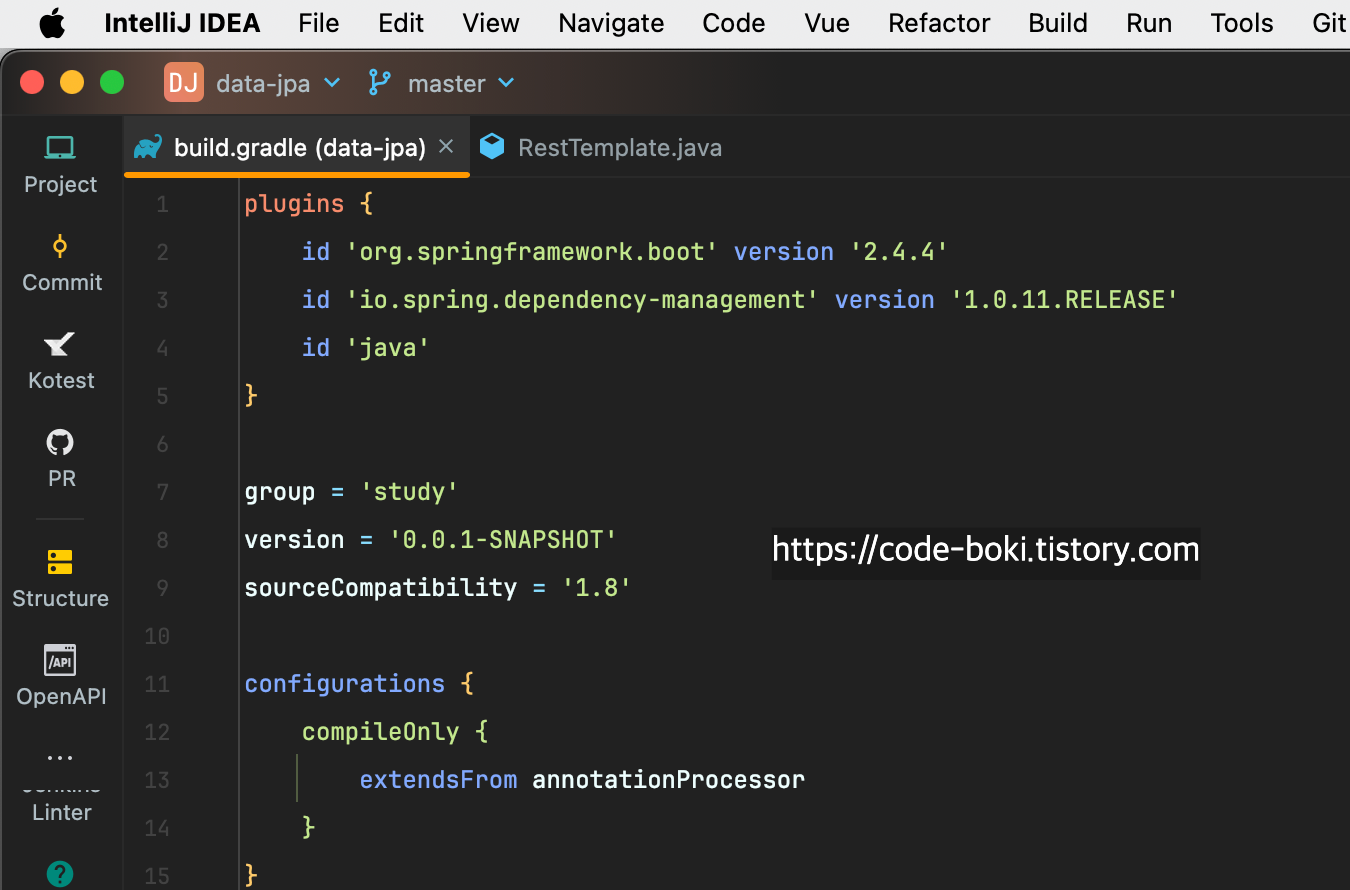This screenshot has height=890, width=1350.
Task: Click the DJ project badge icon
Action: (x=184, y=83)
